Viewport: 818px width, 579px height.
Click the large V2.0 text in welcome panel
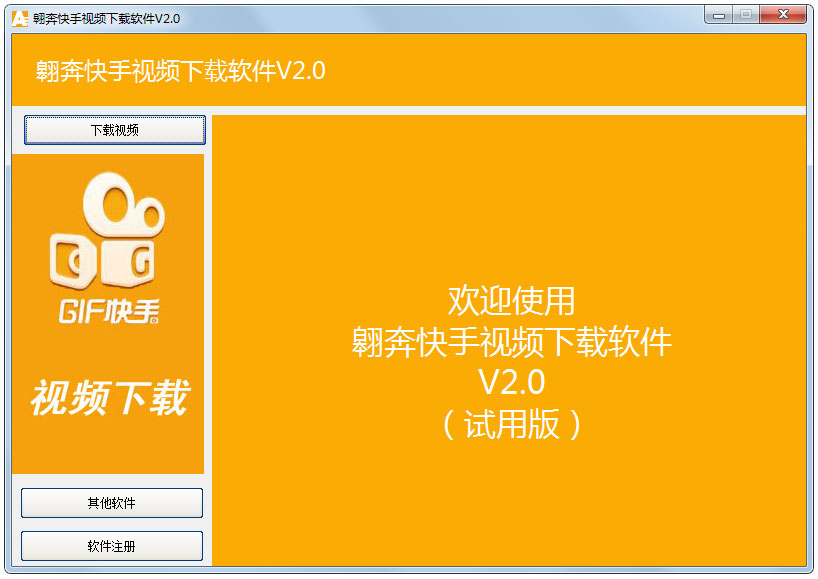511,382
